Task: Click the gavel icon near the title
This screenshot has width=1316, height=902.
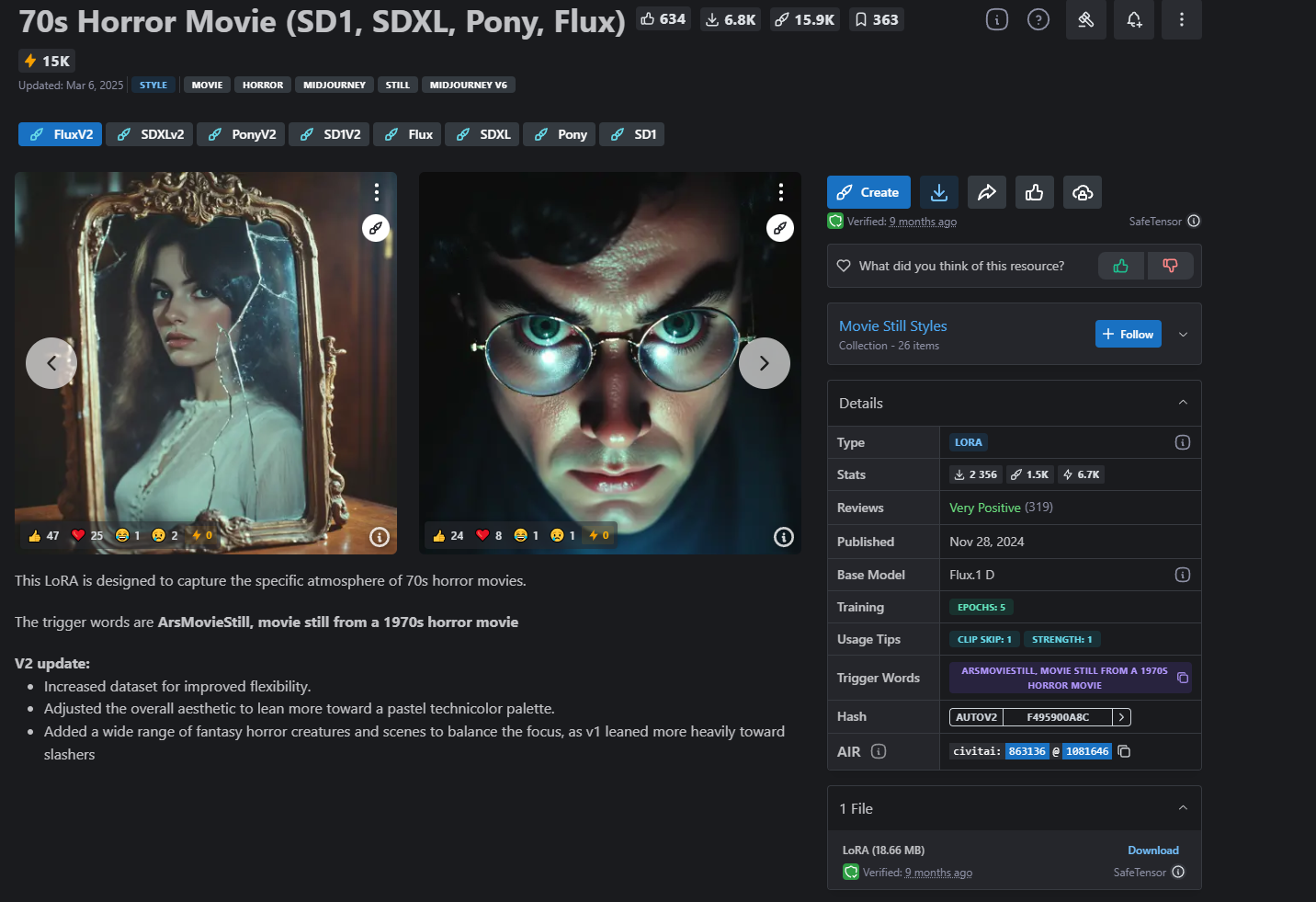Action: coord(1086,19)
